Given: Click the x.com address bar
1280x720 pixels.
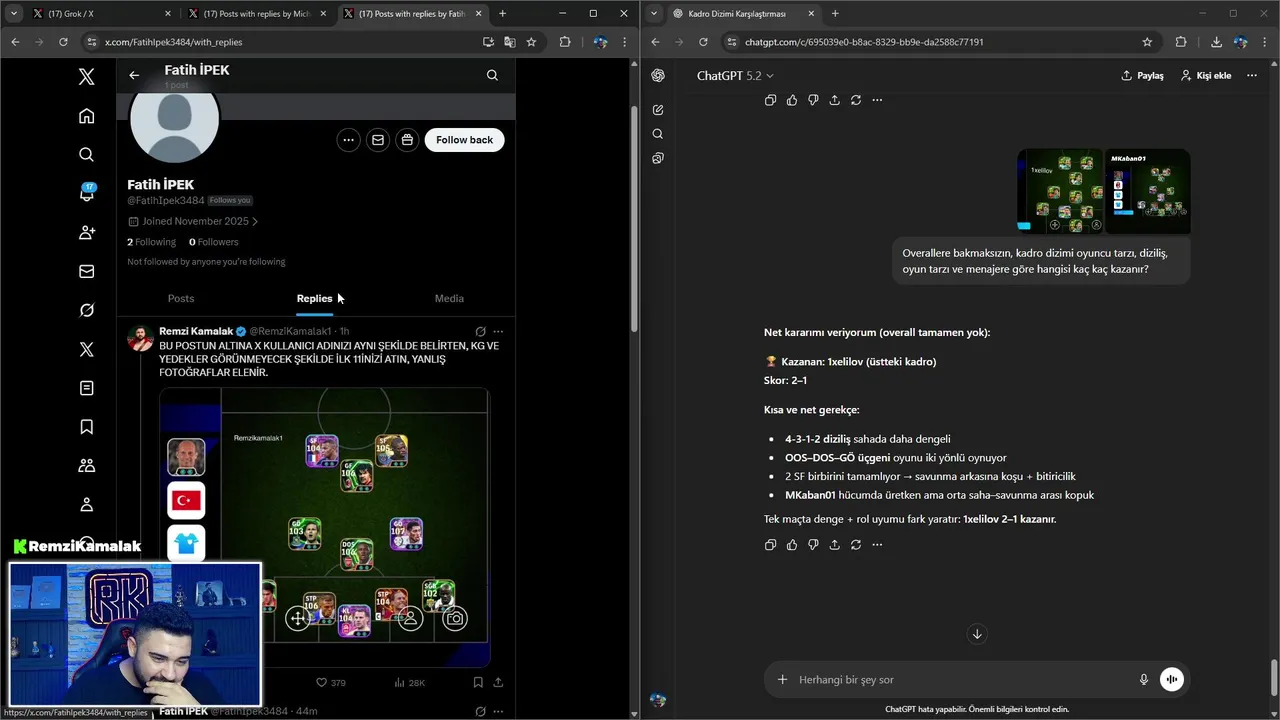Looking at the screenshot, I should click(x=280, y=42).
